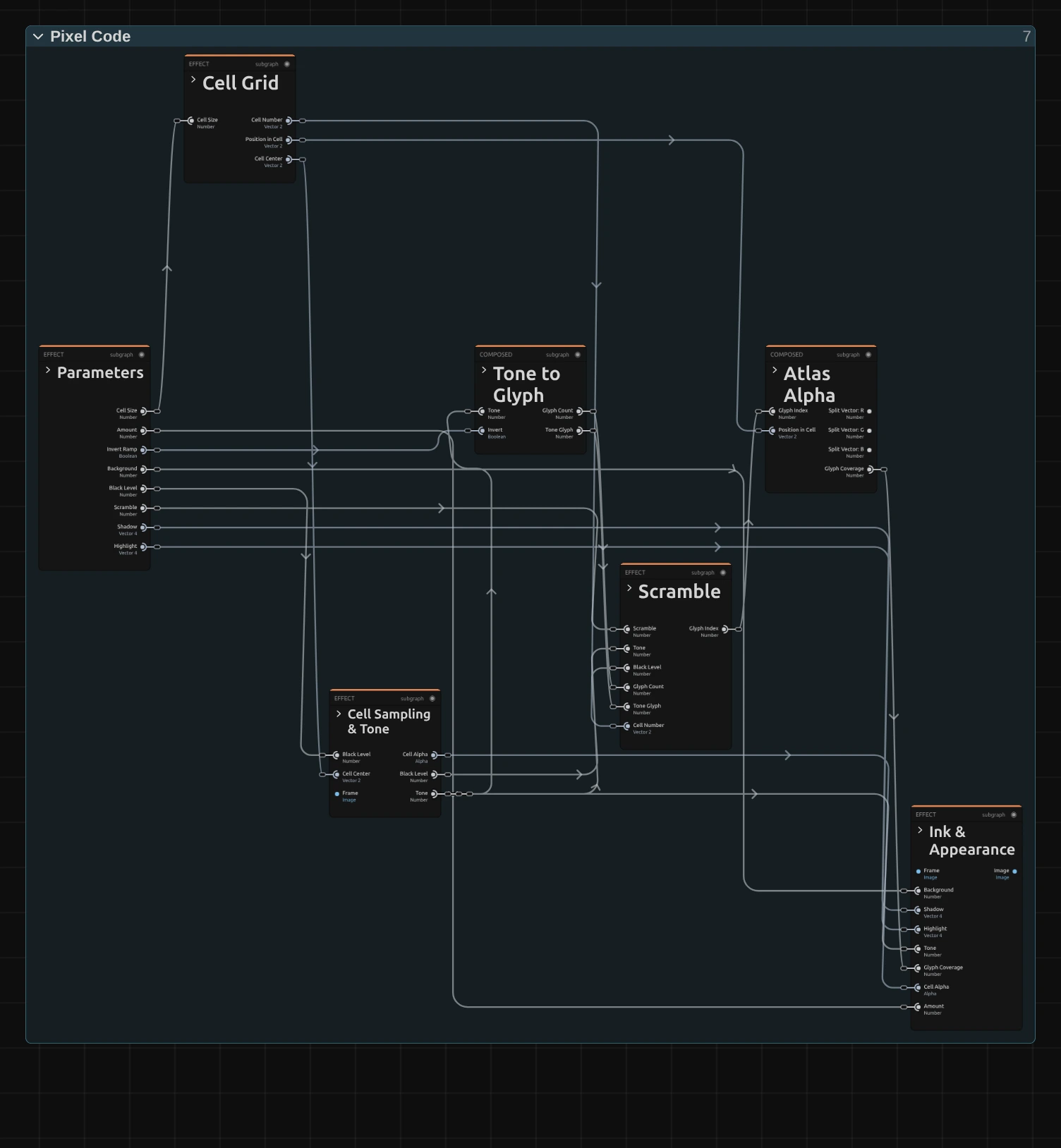This screenshot has width=1061, height=1148.
Task: Click the group node count 7
Action: [1026, 37]
